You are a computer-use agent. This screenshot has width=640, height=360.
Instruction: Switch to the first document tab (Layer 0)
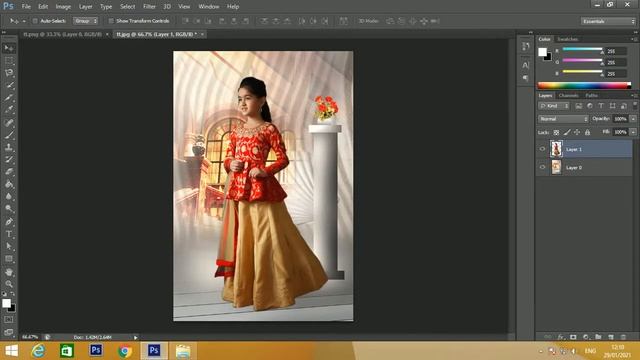coord(62,34)
